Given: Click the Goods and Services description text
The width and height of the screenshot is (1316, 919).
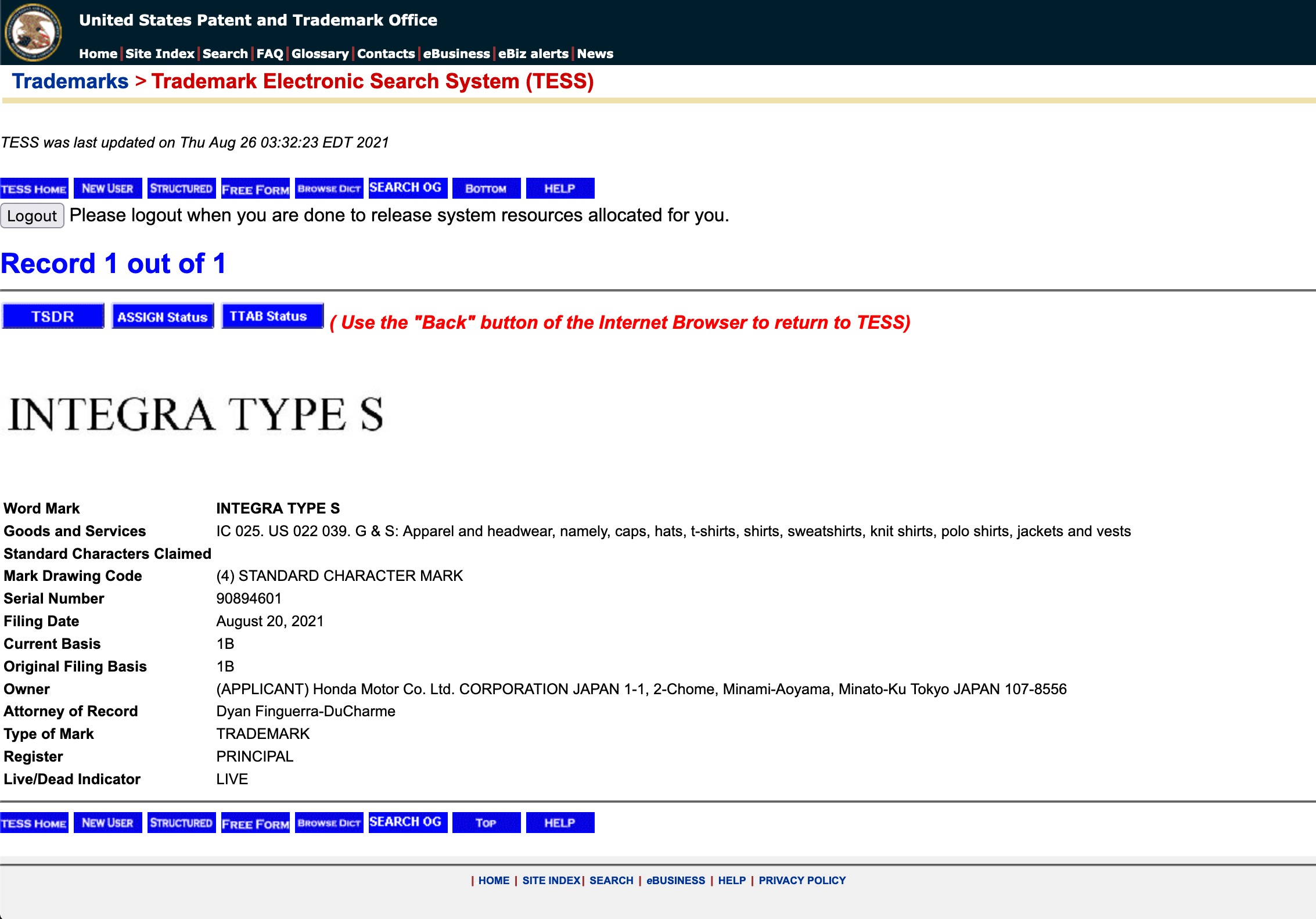Looking at the screenshot, I should pos(674,532).
